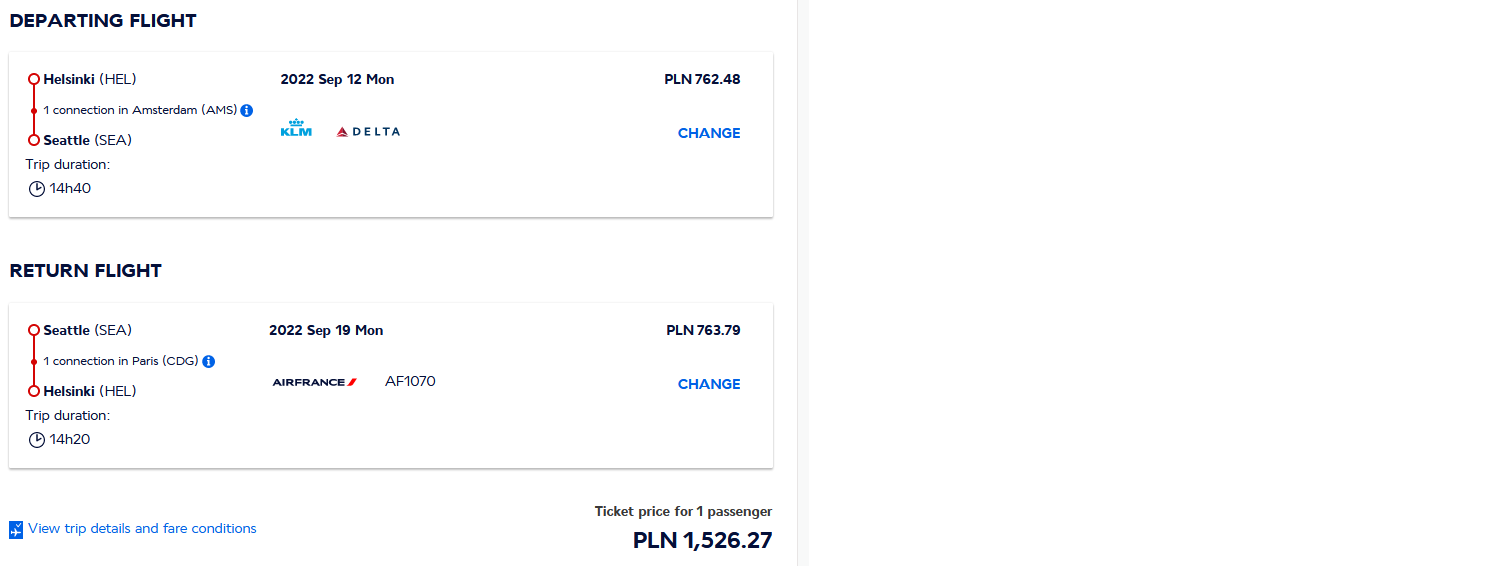
Task: Click the total price PLN 1,526.27
Action: [x=702, y=541]
